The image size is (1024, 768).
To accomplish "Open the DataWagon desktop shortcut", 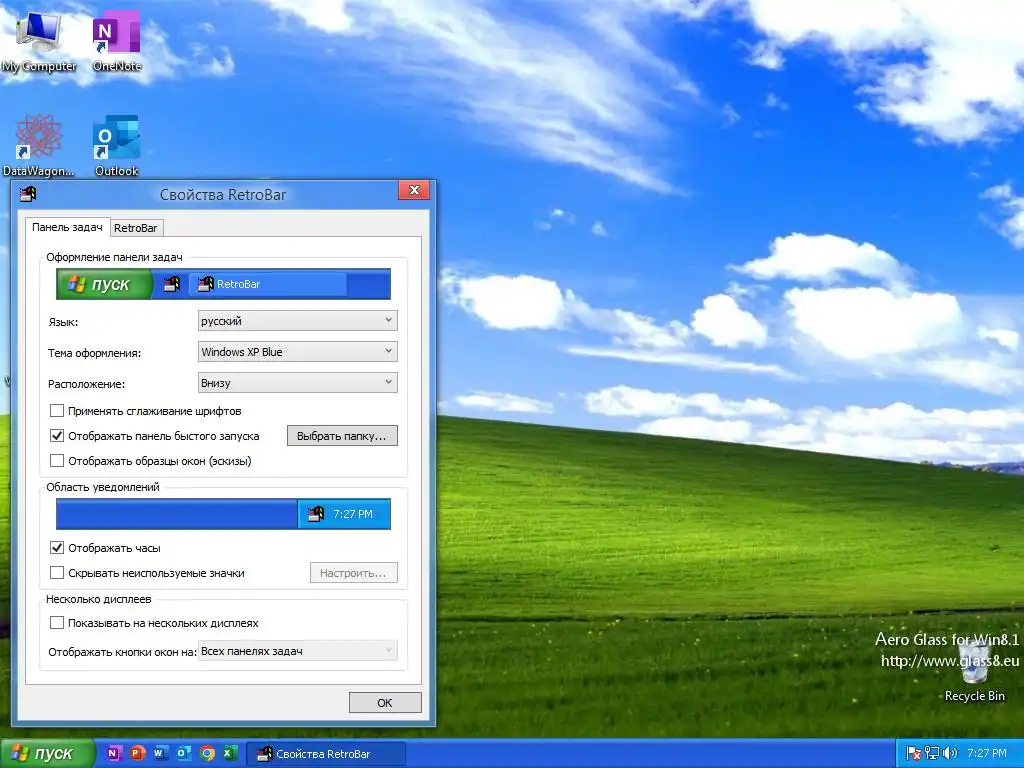I will click(39, 146).
